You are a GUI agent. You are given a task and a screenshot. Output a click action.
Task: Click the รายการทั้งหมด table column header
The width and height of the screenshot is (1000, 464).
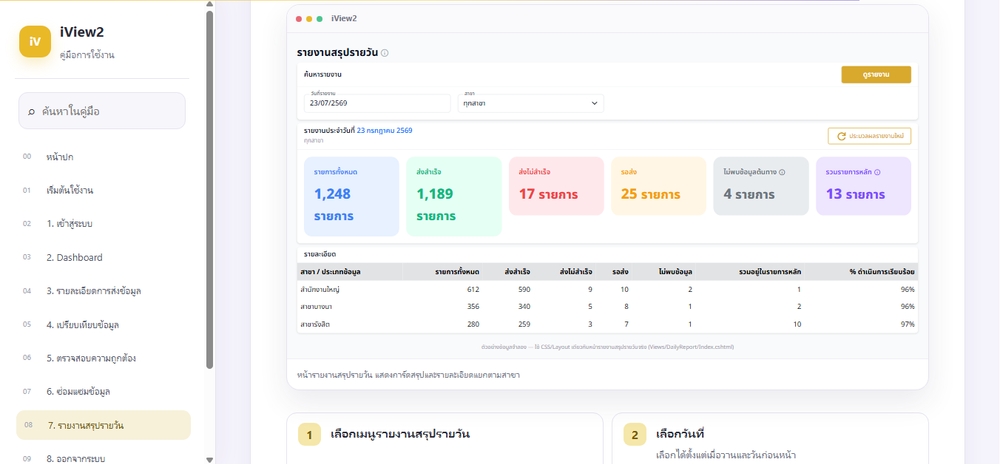457,272
